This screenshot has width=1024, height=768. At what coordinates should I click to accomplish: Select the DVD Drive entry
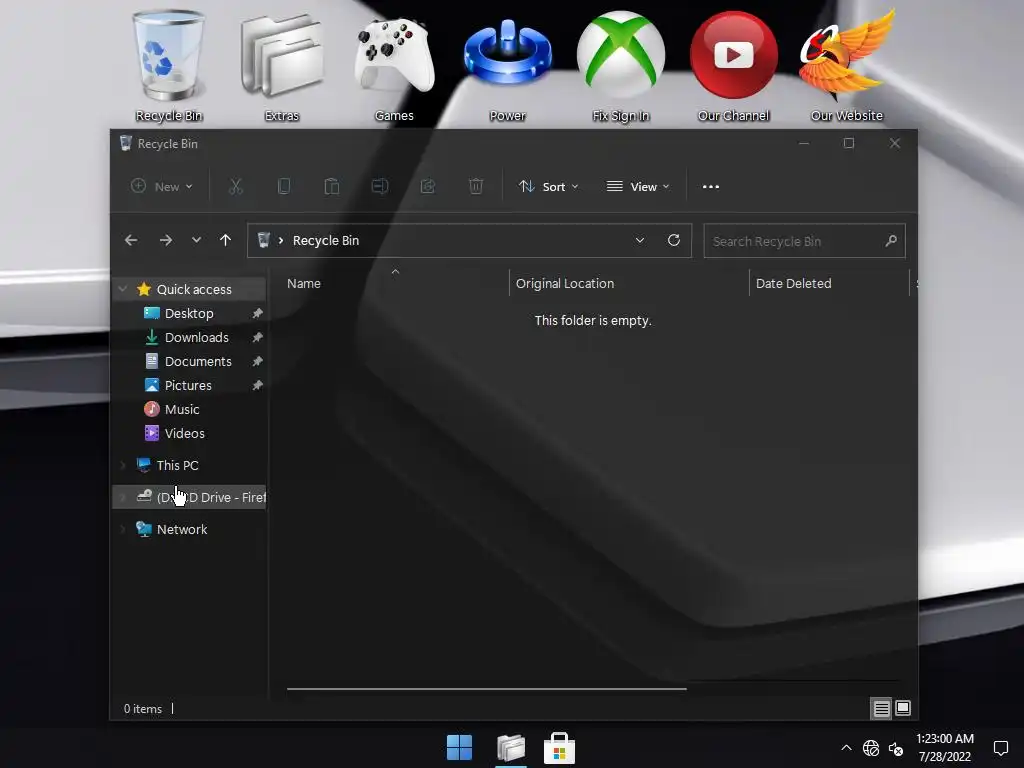[189, 498]
